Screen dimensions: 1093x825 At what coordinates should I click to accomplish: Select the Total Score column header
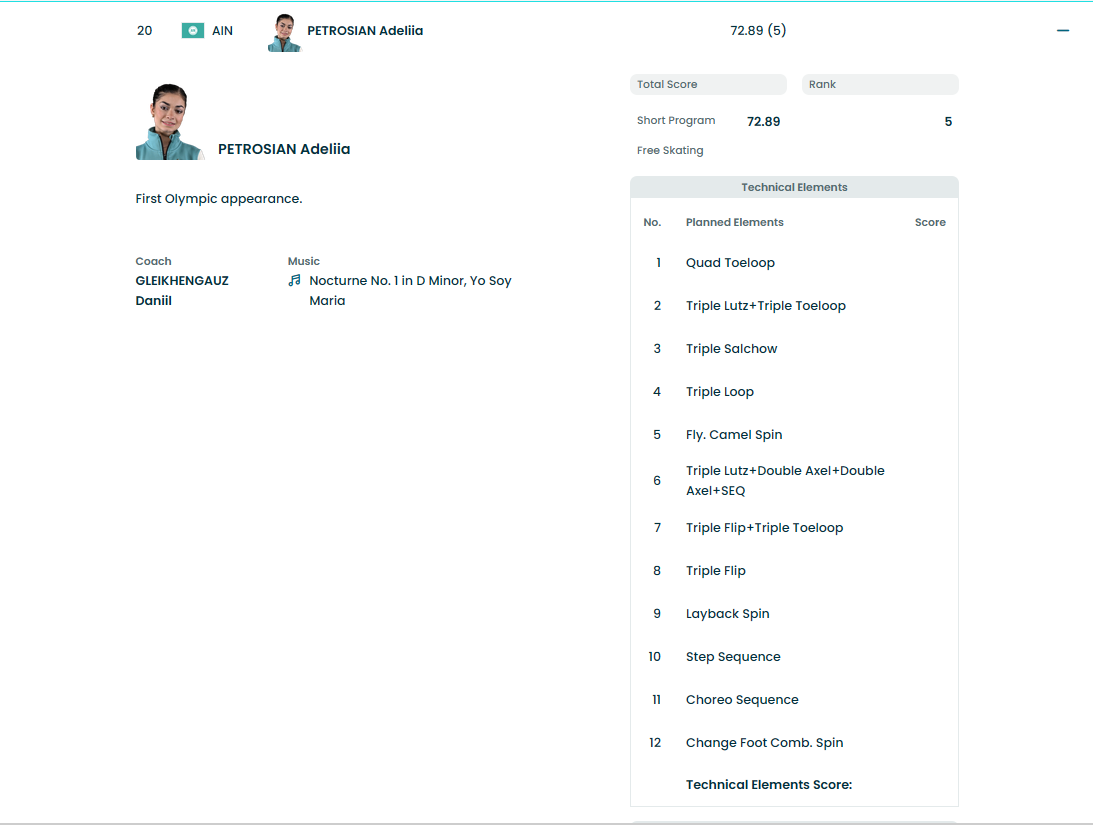[x=708, y=84]
